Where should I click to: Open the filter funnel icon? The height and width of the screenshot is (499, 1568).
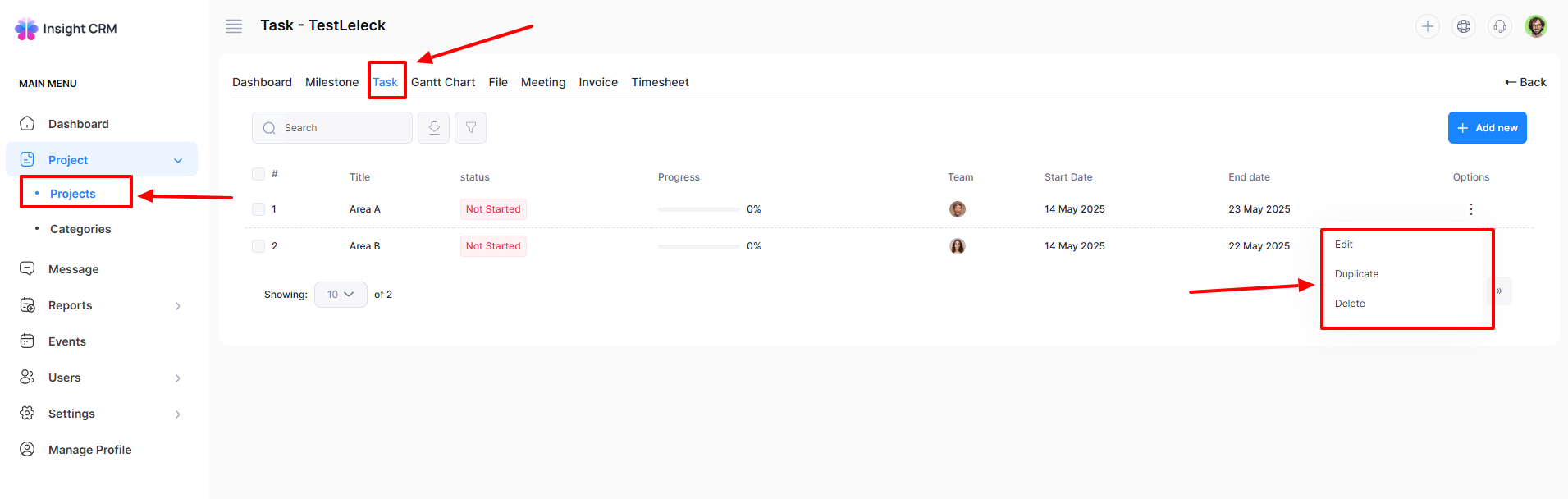pos(471,128)
